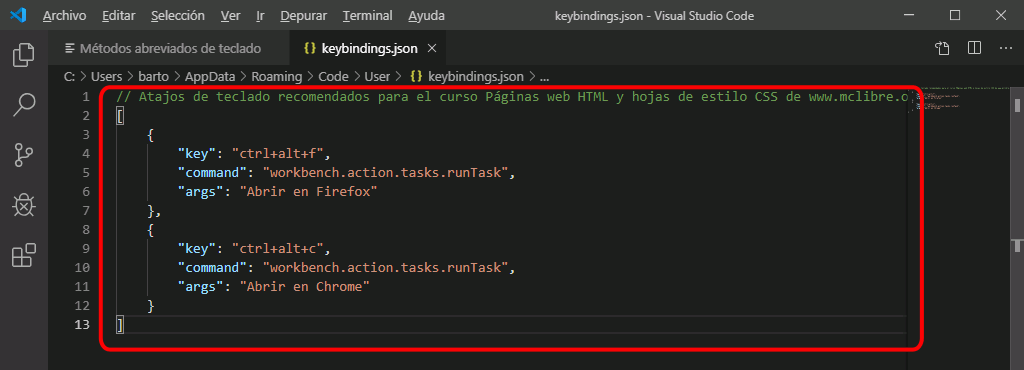Expand the C: breadcrumb segment
Viewport: 1024px width, 370px height.
[69, 77]
